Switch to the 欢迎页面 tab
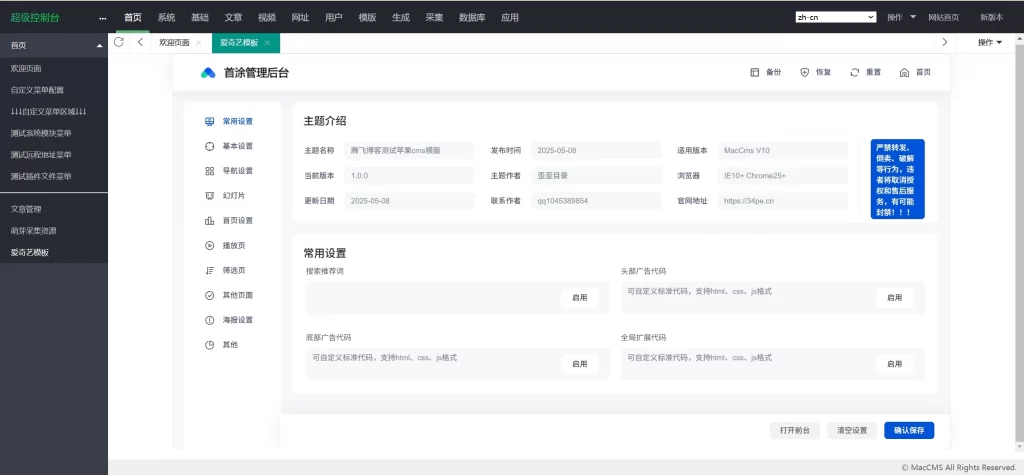Image resolution: width=1024 pixels, height=475 pixels. 174,42
